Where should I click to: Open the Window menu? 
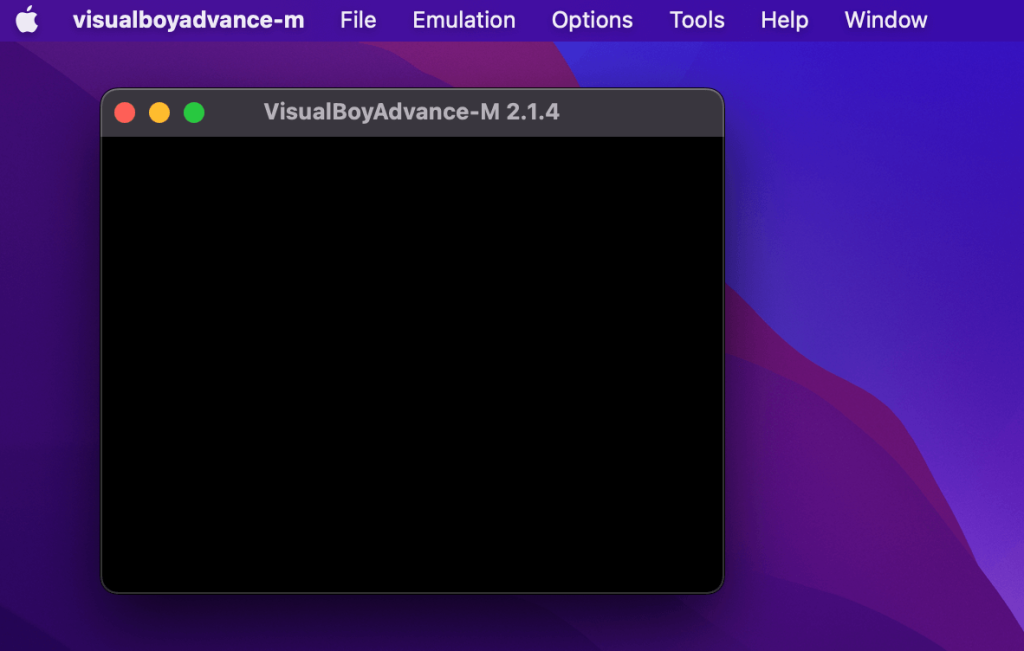coord(885,19)
